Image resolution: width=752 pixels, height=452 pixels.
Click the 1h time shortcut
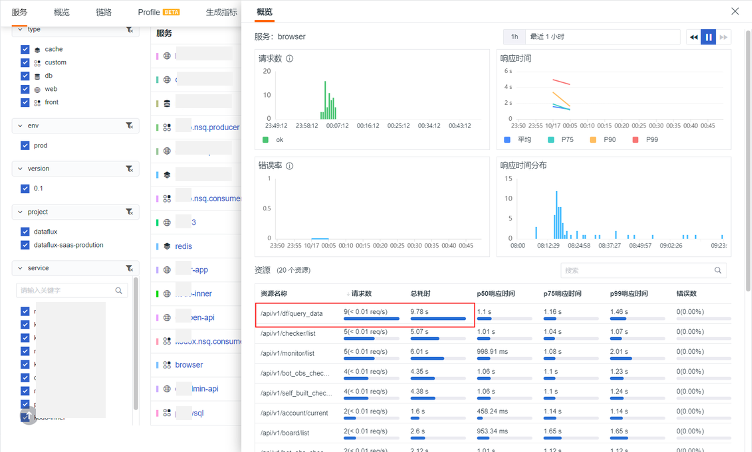pos(514,37)
